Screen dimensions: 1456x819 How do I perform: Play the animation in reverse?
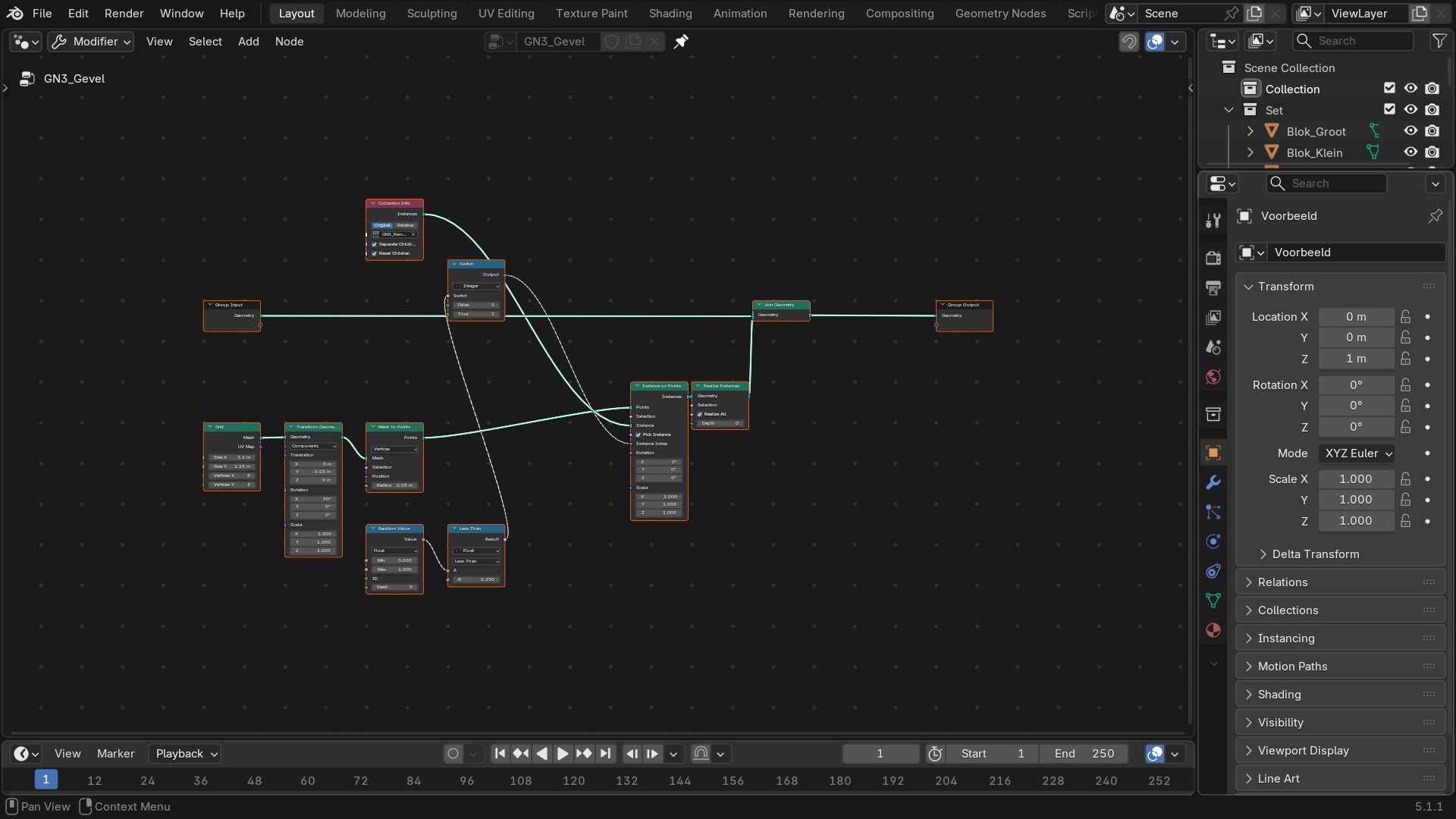(x=541, y=754)
